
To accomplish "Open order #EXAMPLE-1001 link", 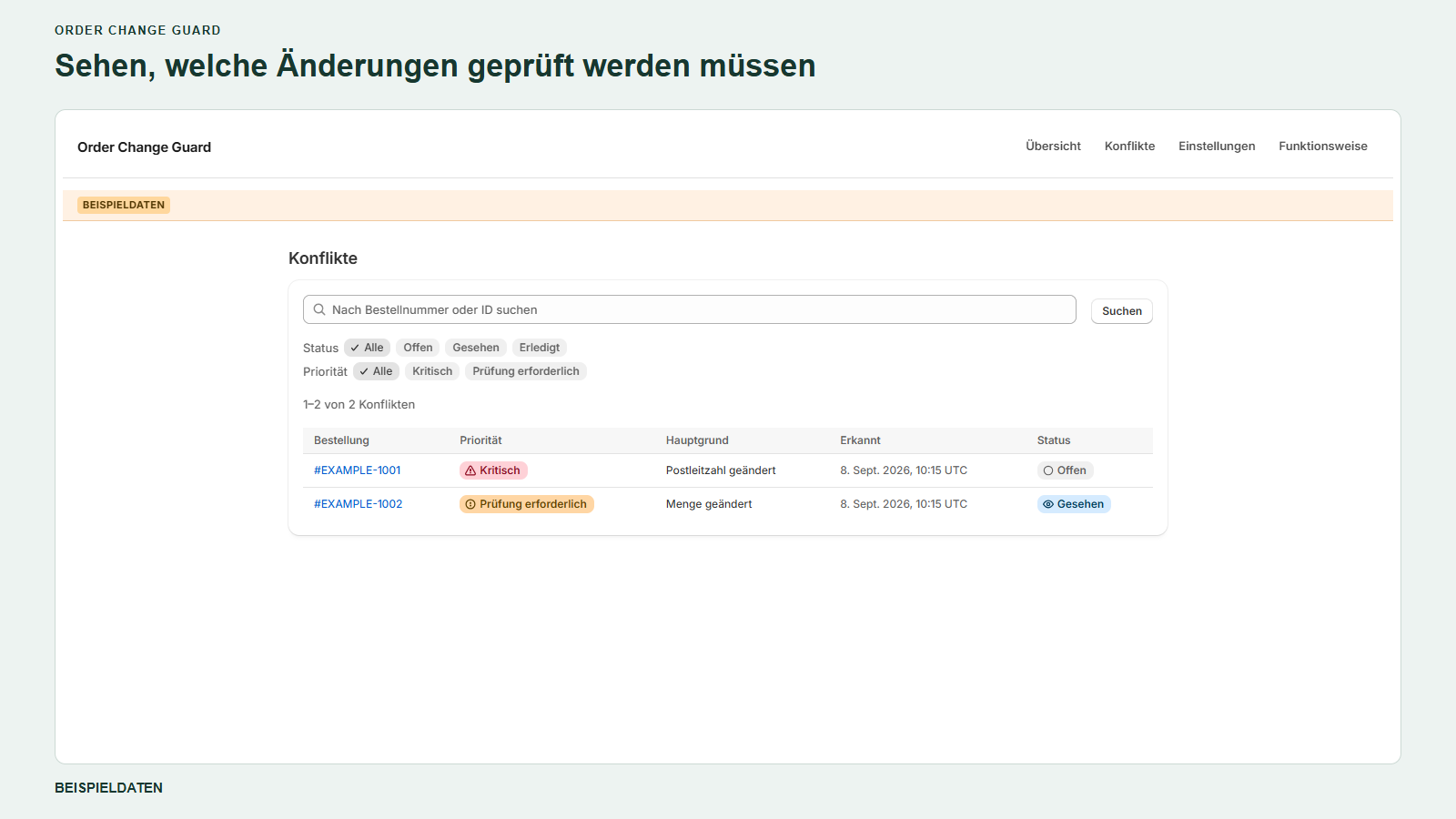I will click(358, 470).
